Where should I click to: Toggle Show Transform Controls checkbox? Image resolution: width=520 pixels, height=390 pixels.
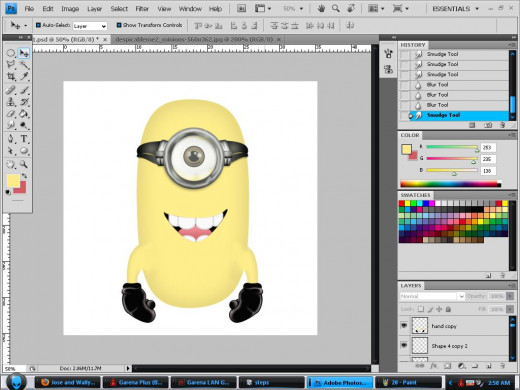[x=119, y=25]
